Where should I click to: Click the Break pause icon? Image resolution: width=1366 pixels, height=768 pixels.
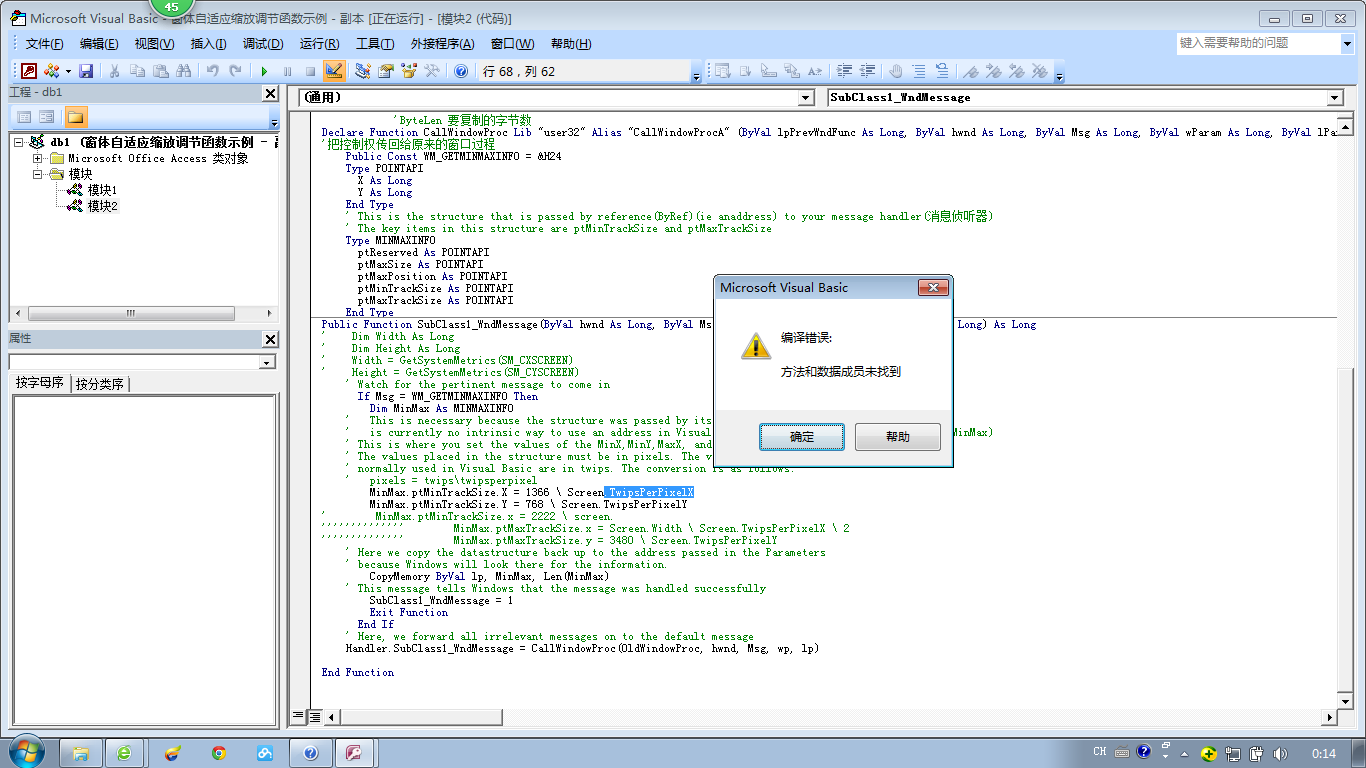(287, 71)
